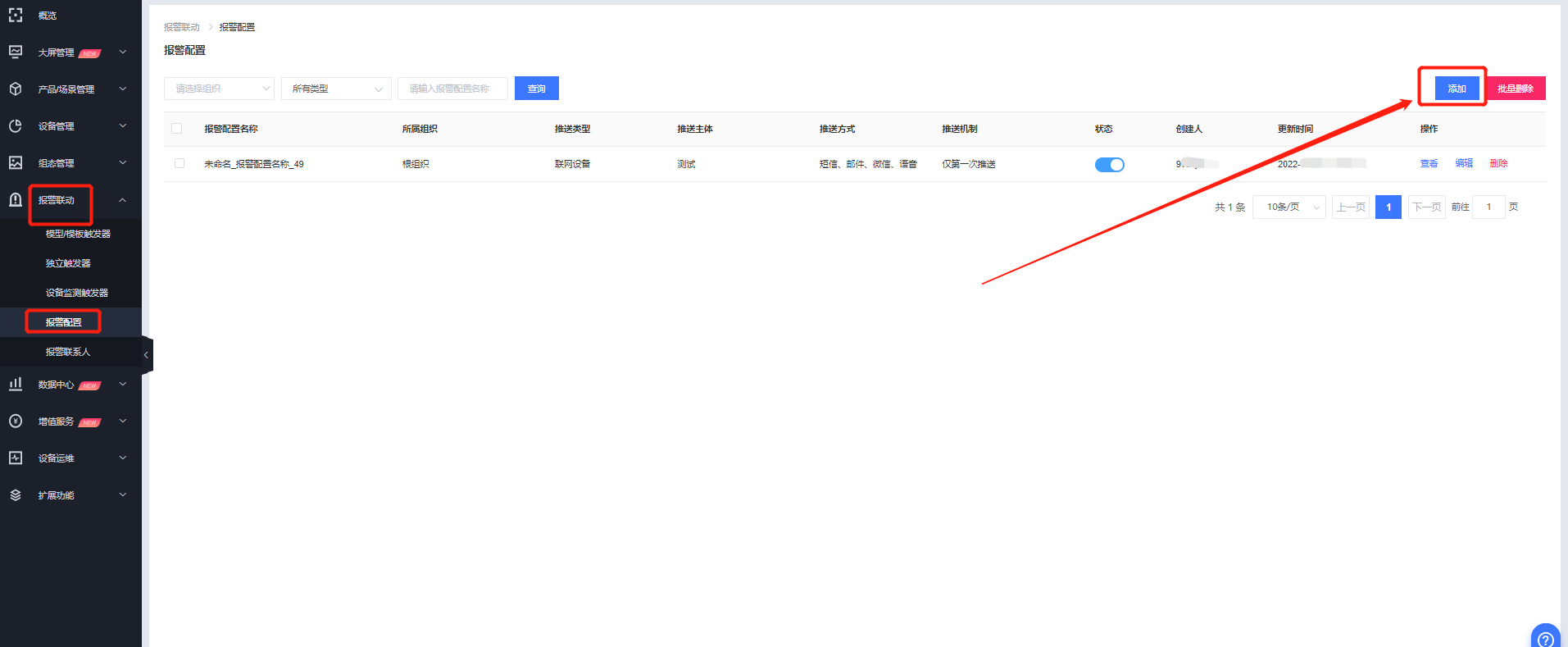Click the 大屏管理 screen icon
Image resolution: width=1568 pixels, height=647 pixels.
pyautogui.click(x=16, y=52)
